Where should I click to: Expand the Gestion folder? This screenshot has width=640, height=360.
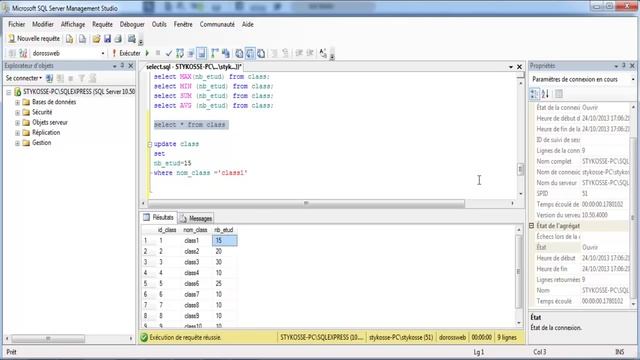[x=18, y=143]
